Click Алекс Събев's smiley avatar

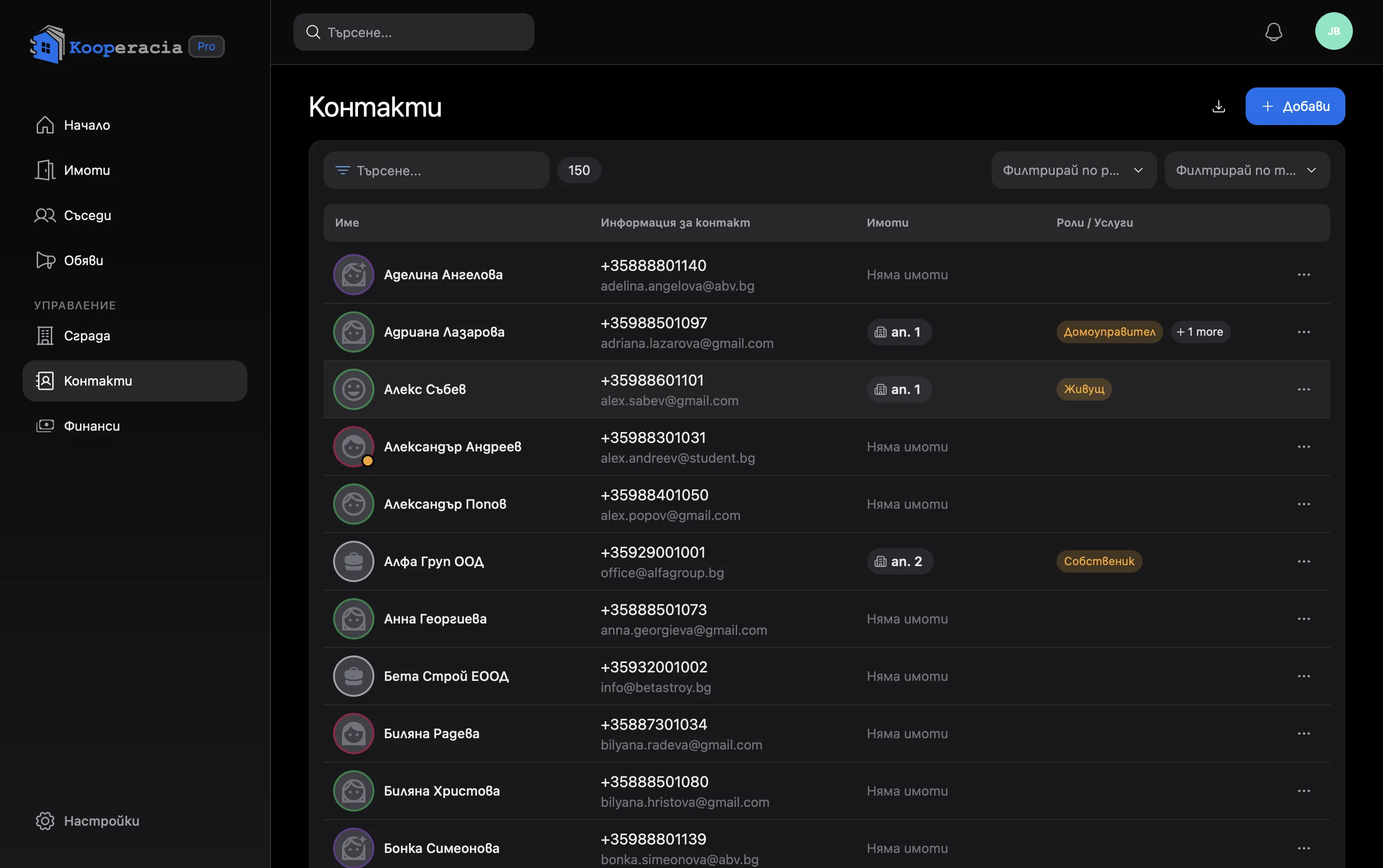point(354,390)
